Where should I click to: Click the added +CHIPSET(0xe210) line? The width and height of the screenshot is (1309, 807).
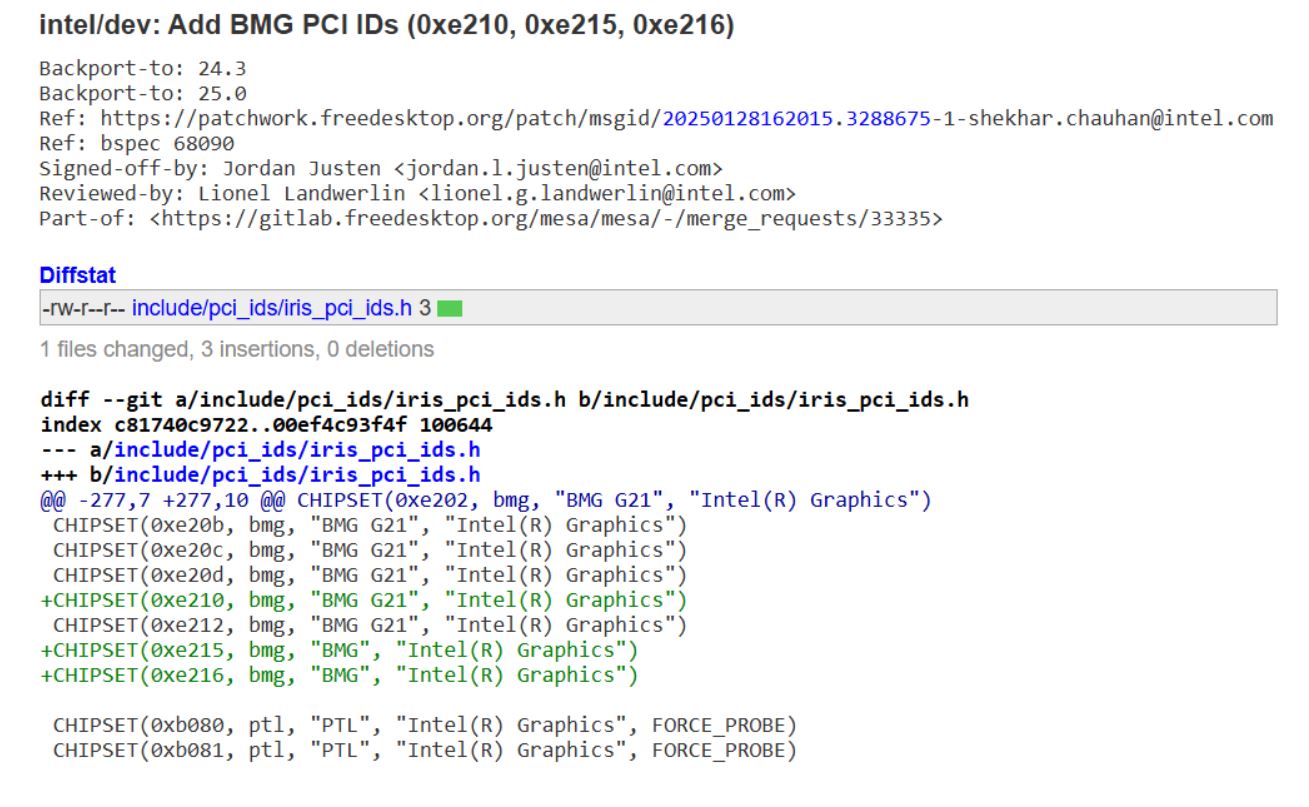tap(364, 600)
